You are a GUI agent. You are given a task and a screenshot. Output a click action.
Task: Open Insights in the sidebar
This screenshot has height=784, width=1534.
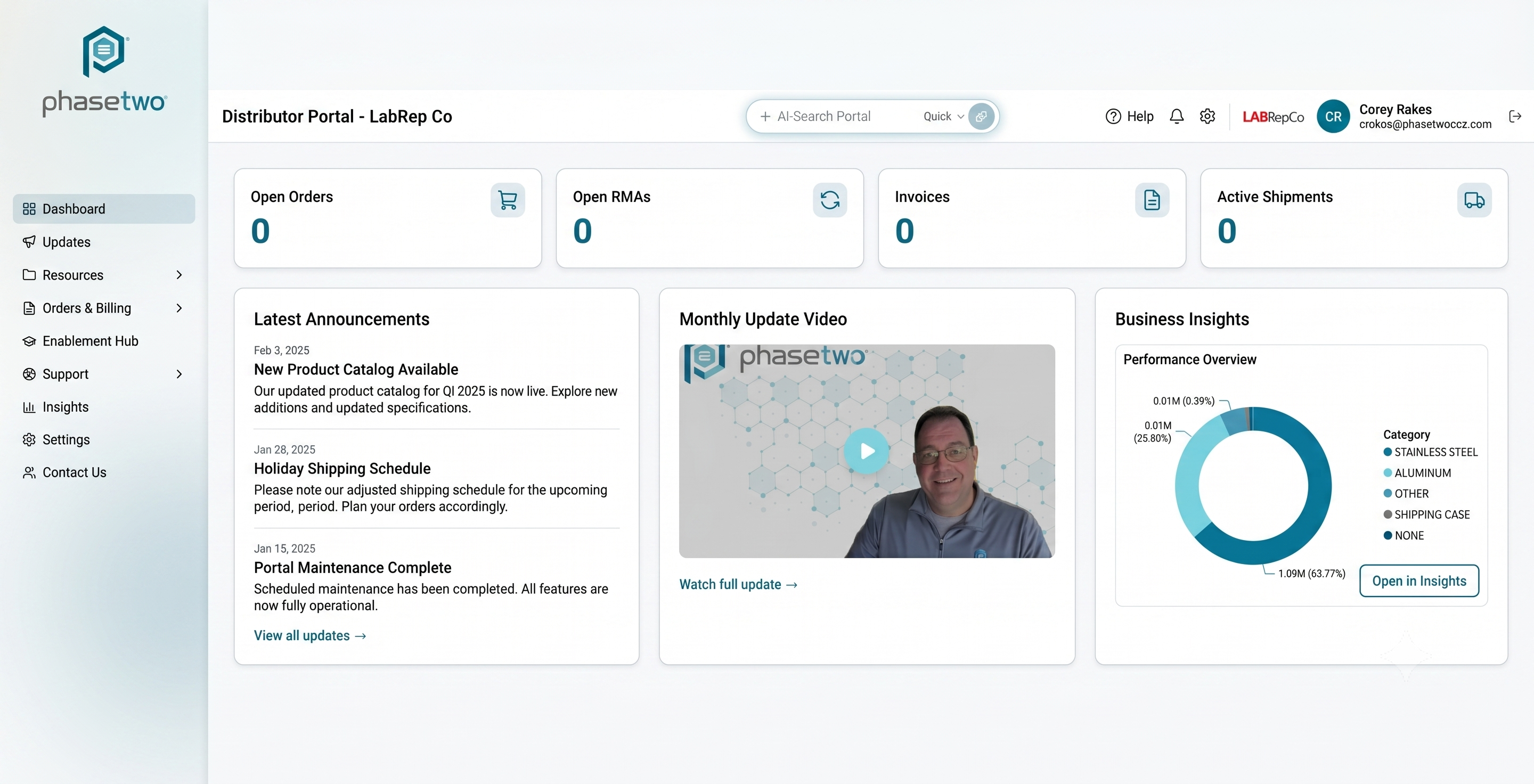pyautogui.click(x=104, y=406)
